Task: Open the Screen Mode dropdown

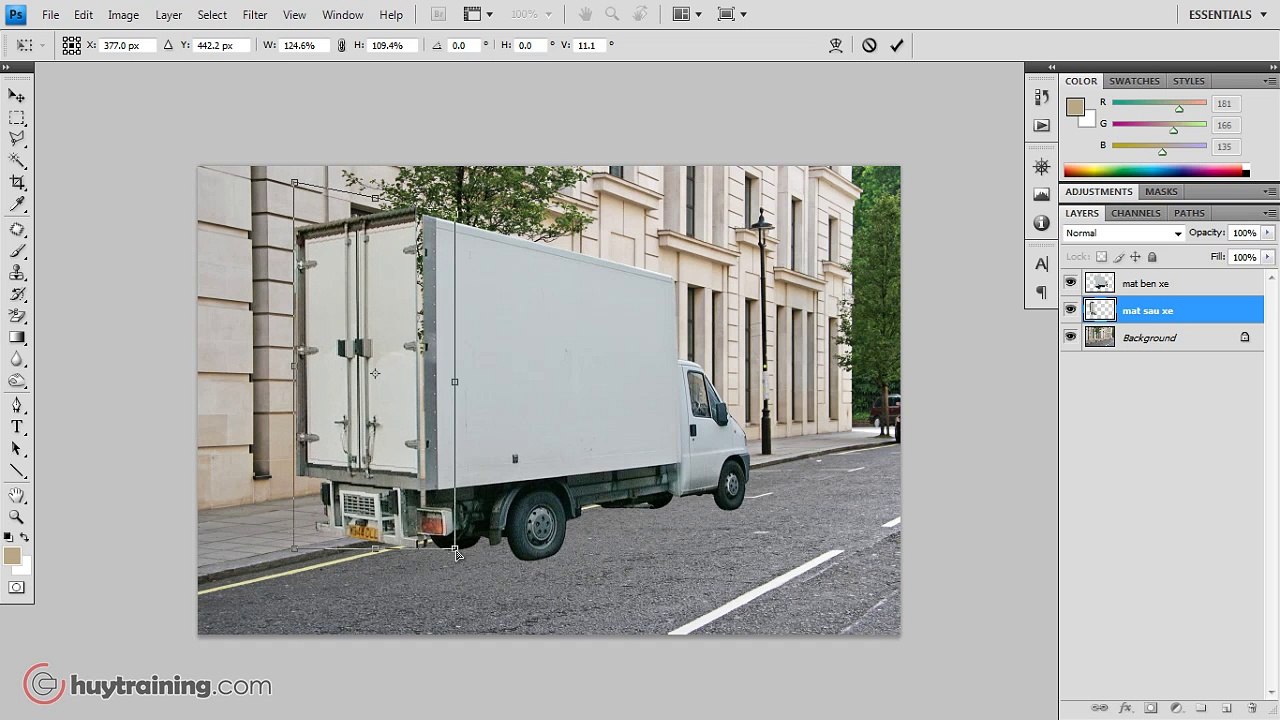Action: click(733, 15)
